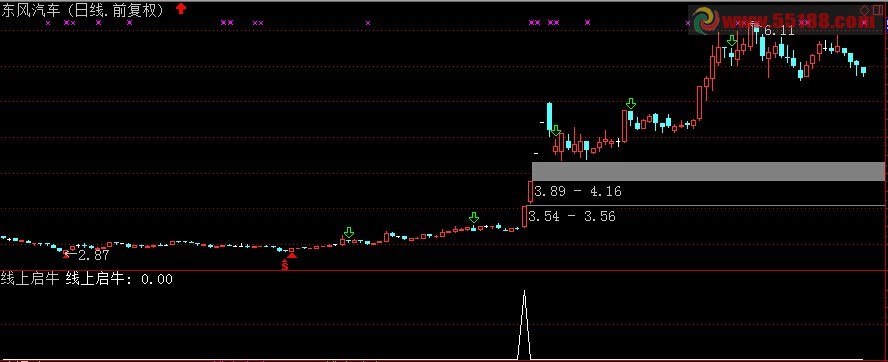
Task: Click the 3.89 - 4.16 gap label
Action: click(x=578, y=191)
